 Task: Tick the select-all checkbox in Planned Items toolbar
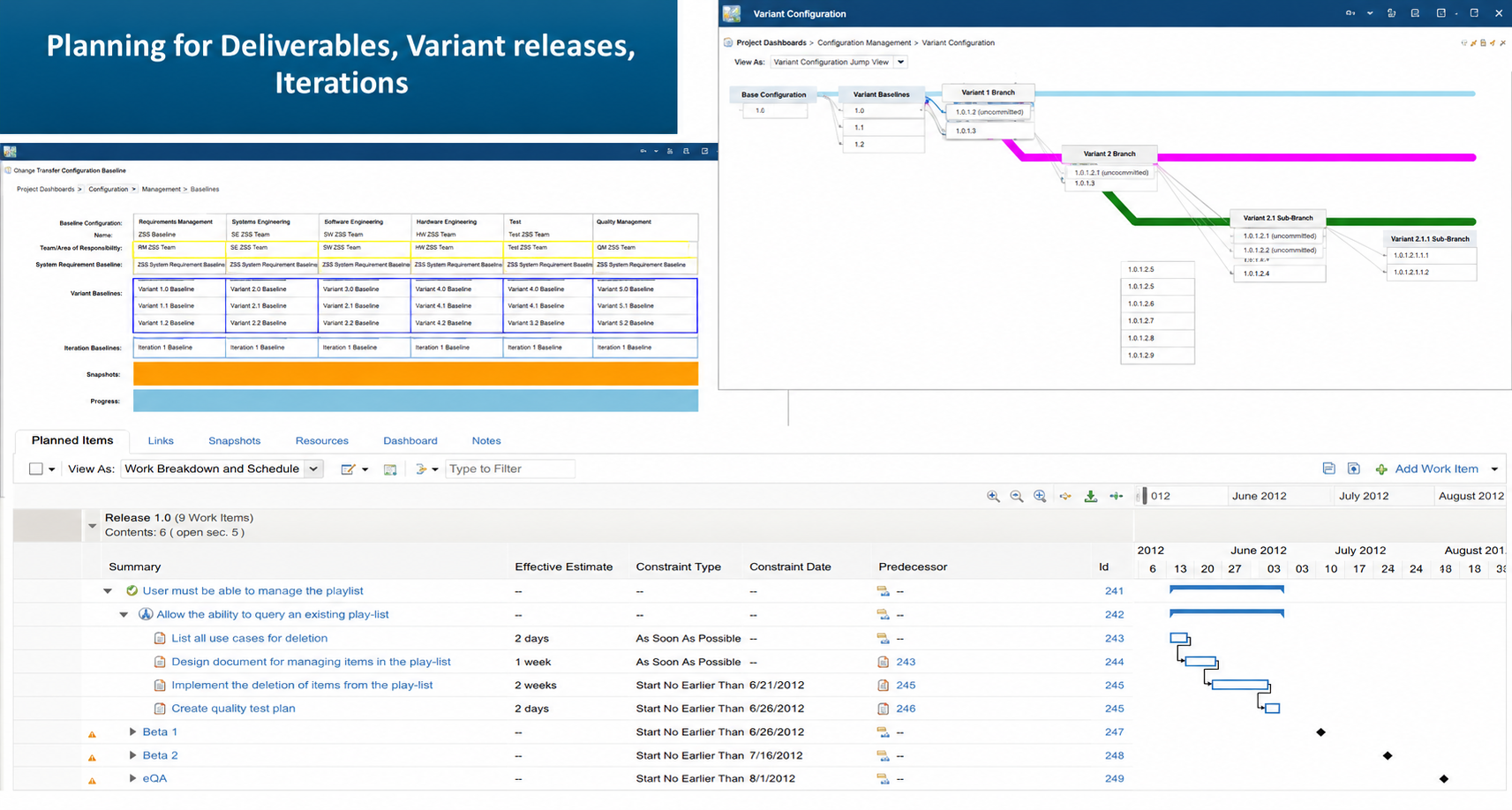coord(36,469)
